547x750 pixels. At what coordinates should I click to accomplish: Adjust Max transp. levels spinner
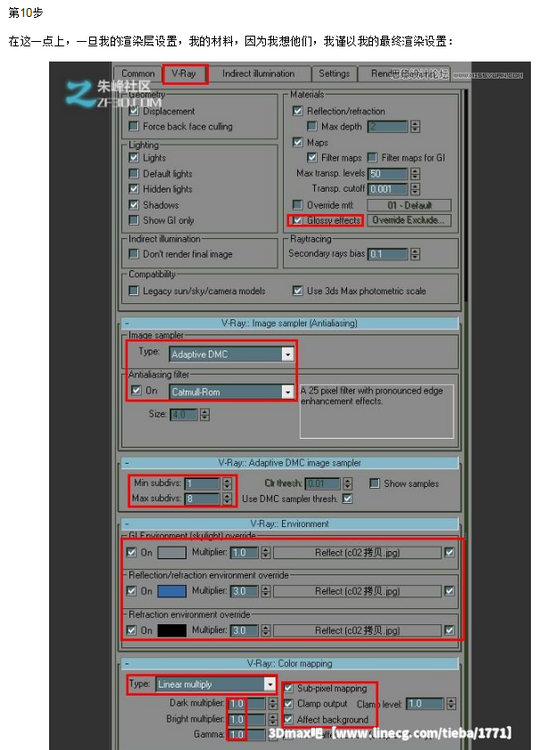tap(415, 173)
